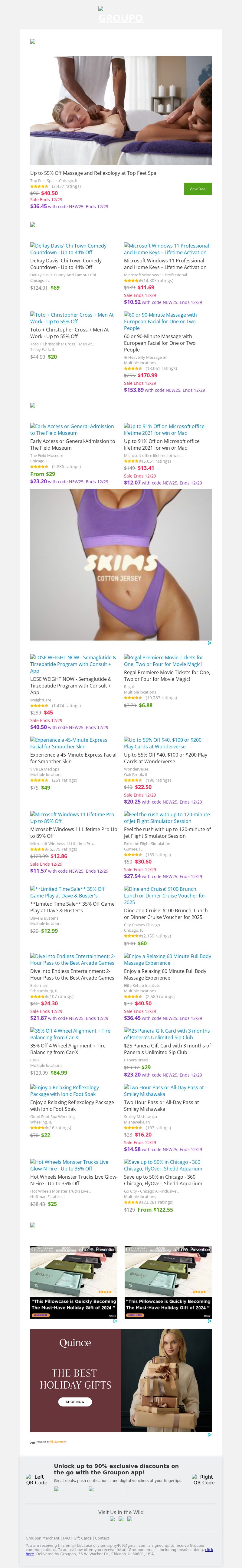Click the Left QR Code image

click(x=37, y=1480)
